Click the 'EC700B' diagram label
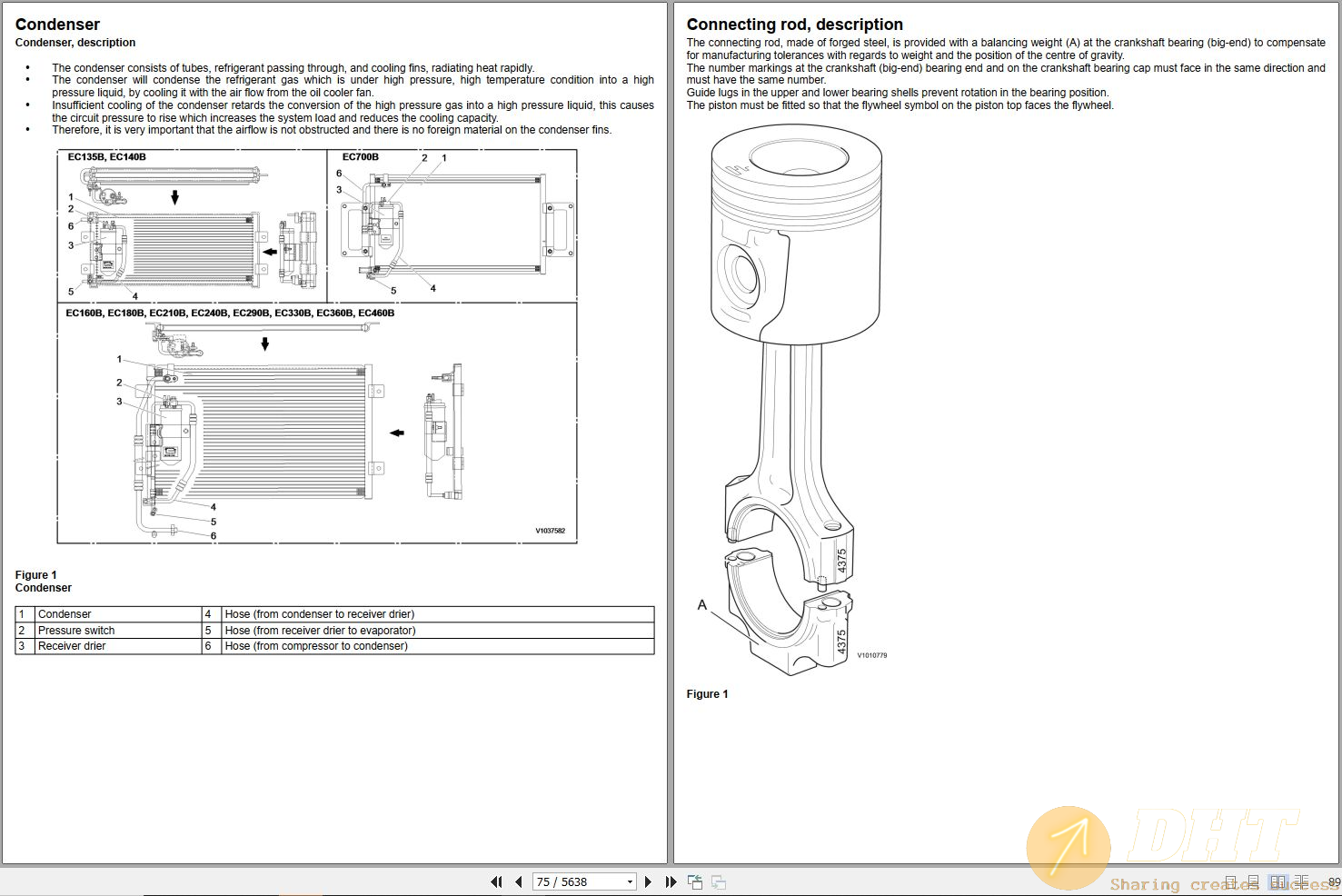The height and width of the screenshot is (896, 1342). tap(361, 157)
